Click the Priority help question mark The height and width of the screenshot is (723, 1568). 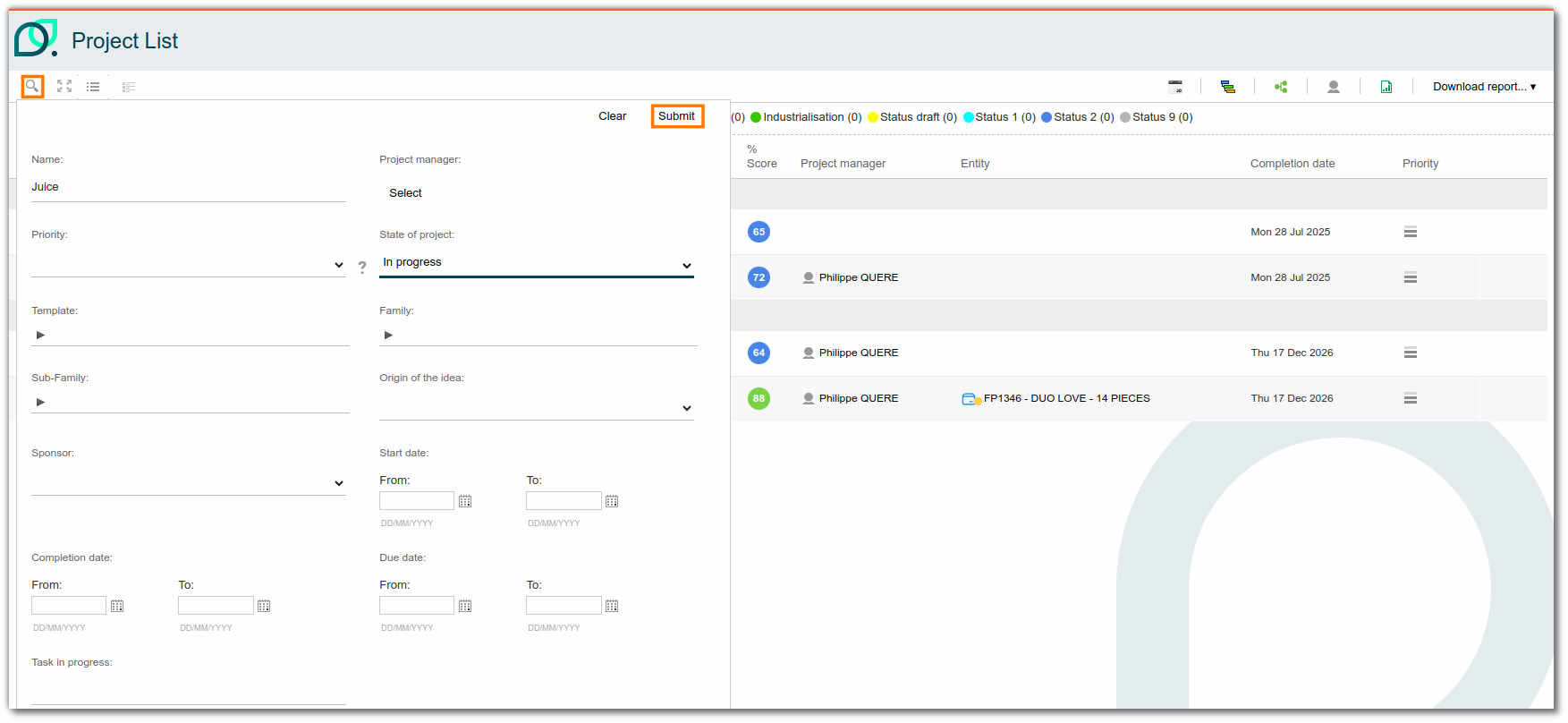coord(362,267)
